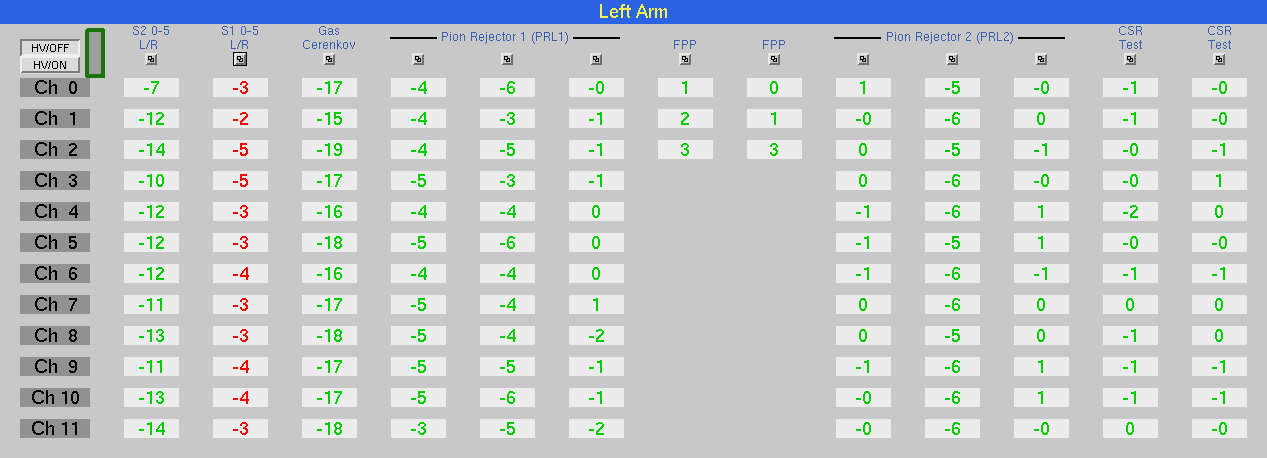The width and height of the screenshot is (1267, 458).
Task: Open related display icon under Gas Cerenkov
Action: (329, 59)
